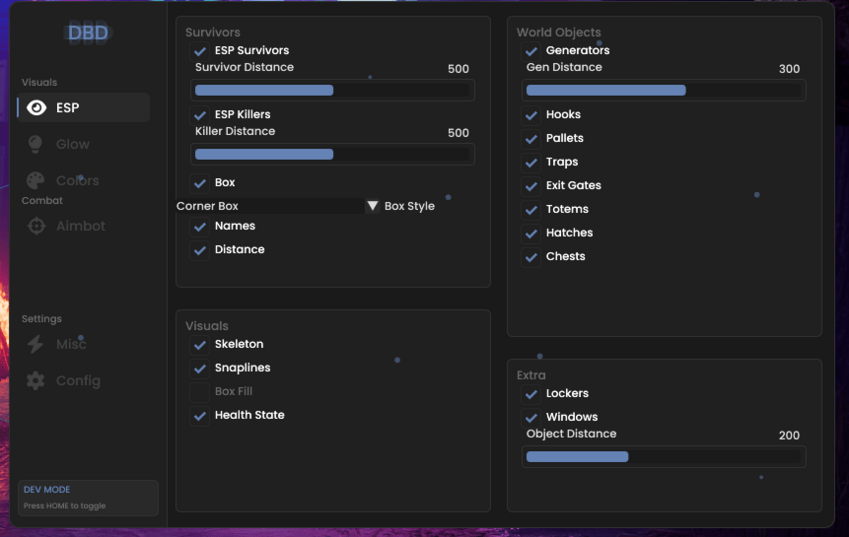Set the Object Distance slider
849x537 pixels.
[664, 457]
